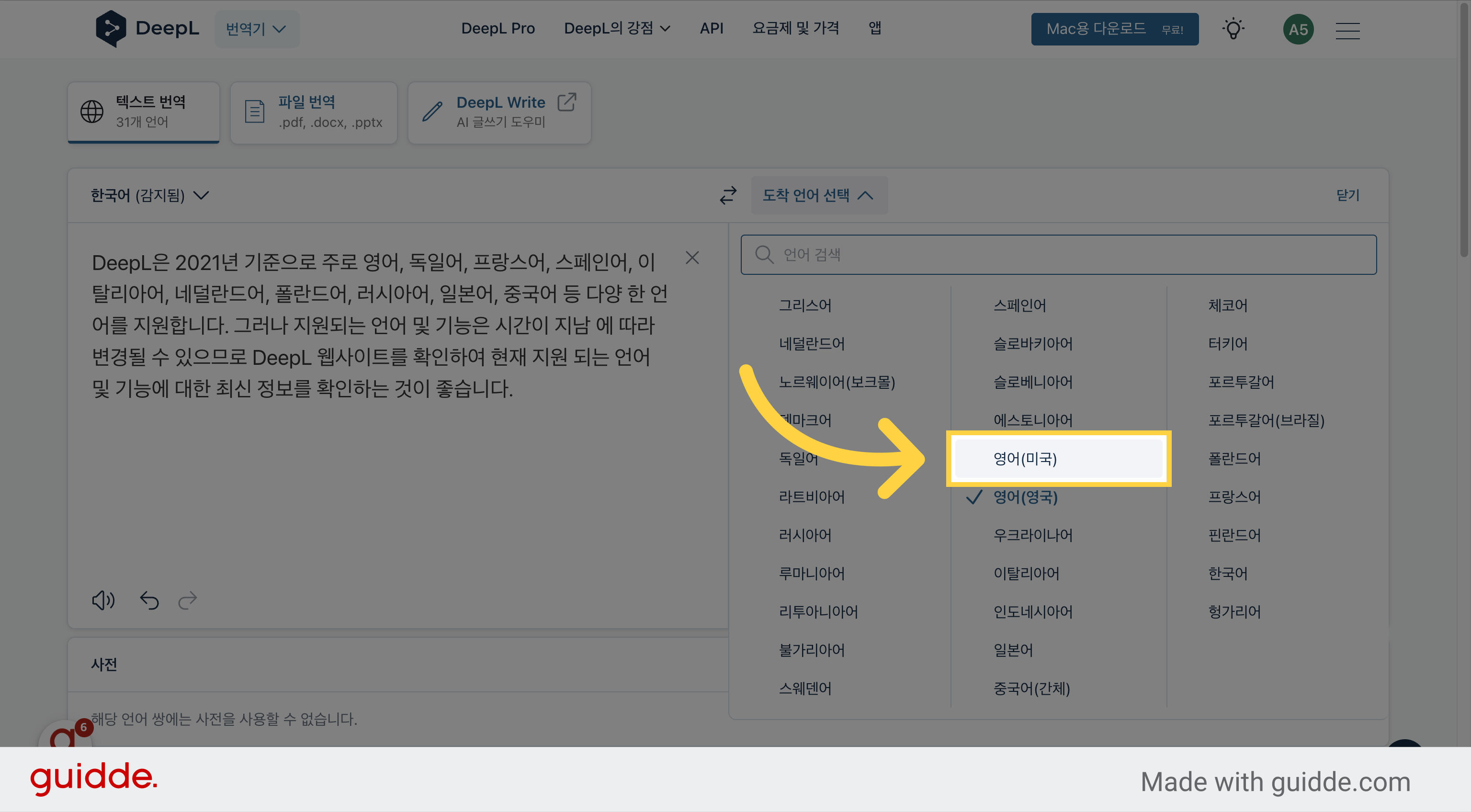The image size is (1471, 812).
Task: Click the DeepL Write external link icon
Action: tap(566, 102)
